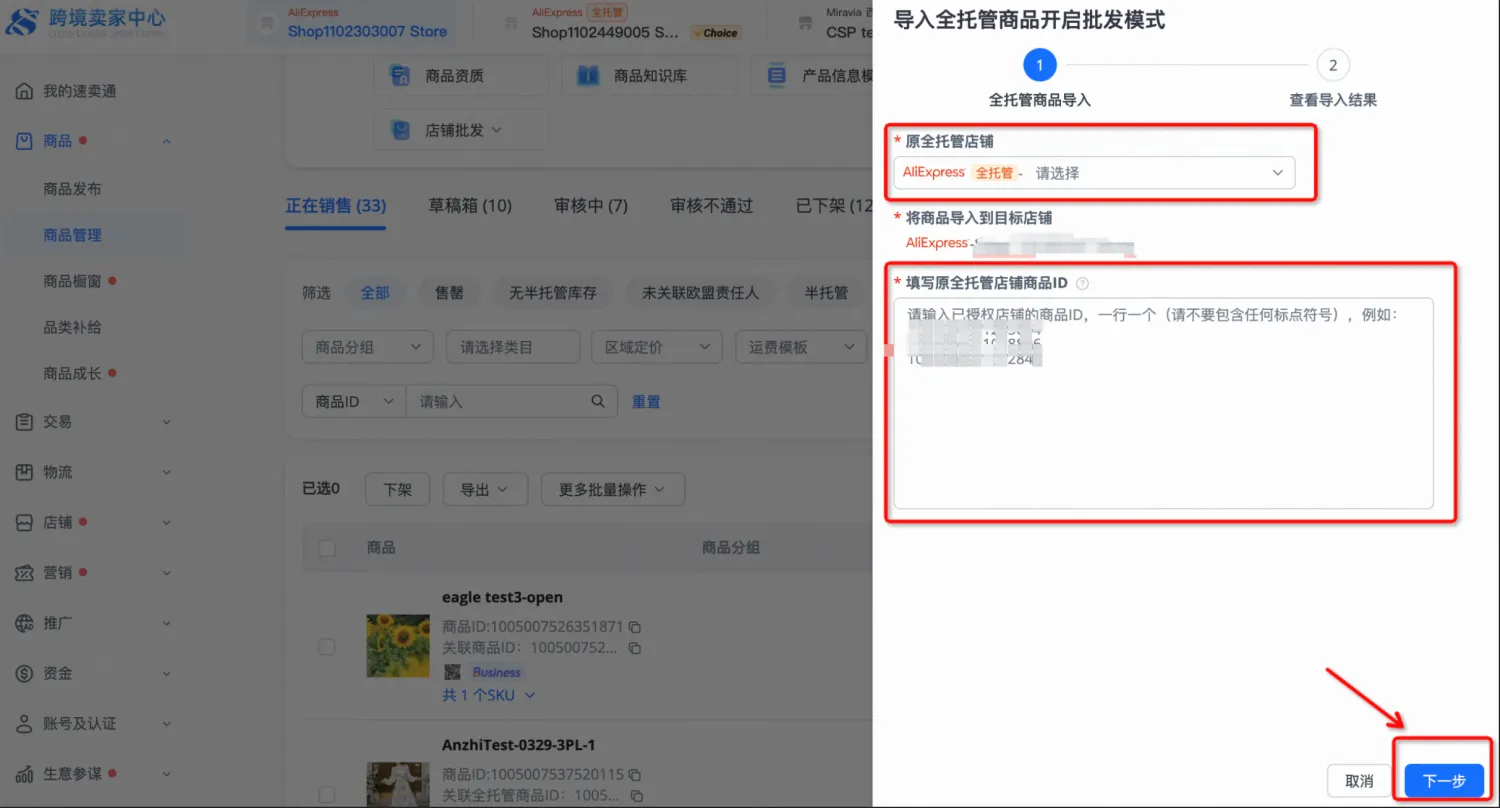Viewport: 1500px width, 808px height.
Task: Switch to the 草稿箱 (10) tab
Action: [470, 206]
